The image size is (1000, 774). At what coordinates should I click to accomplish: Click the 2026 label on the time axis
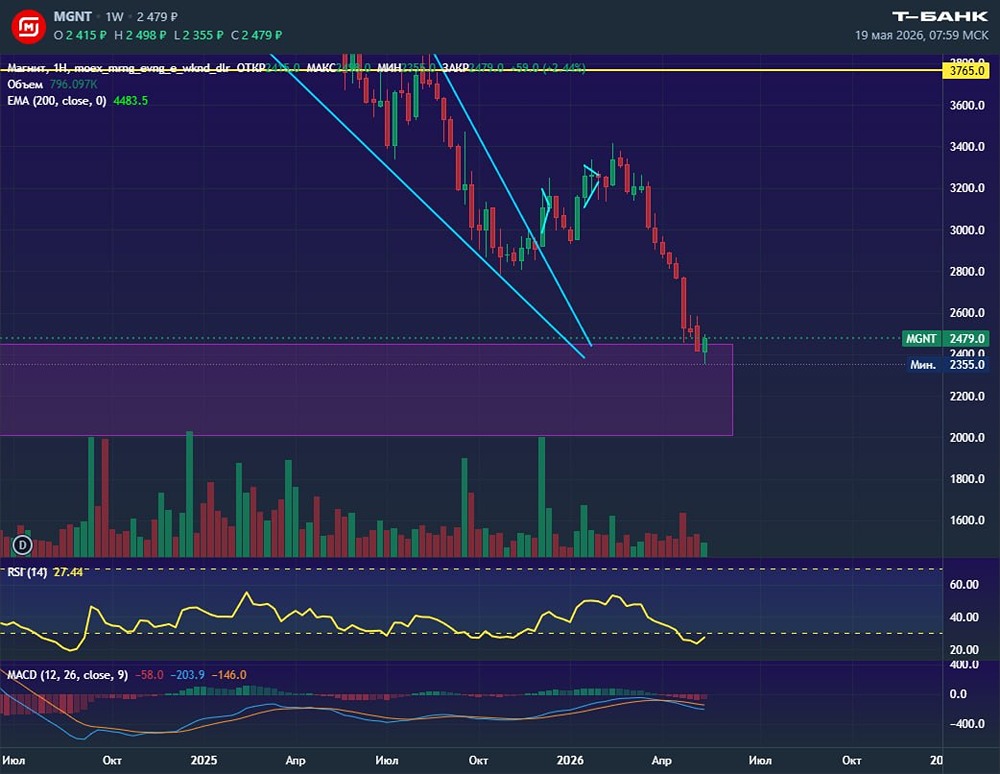point(570,760)
